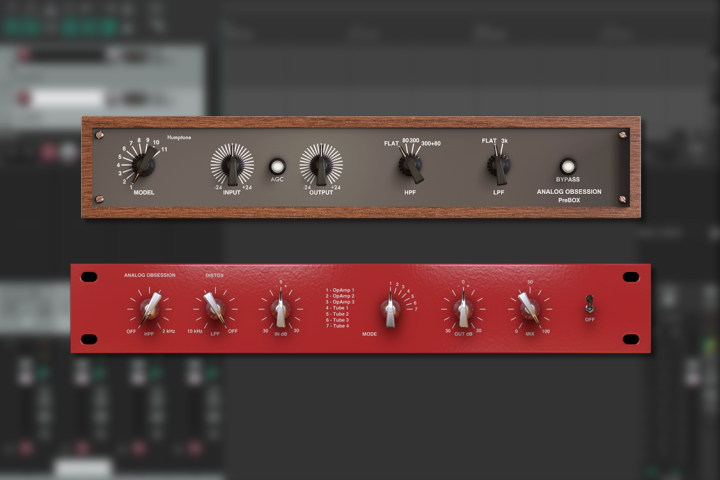Click the INPUT gain knob on PreBOX
This screenshot has height=480, width=720.
(232, 166)
